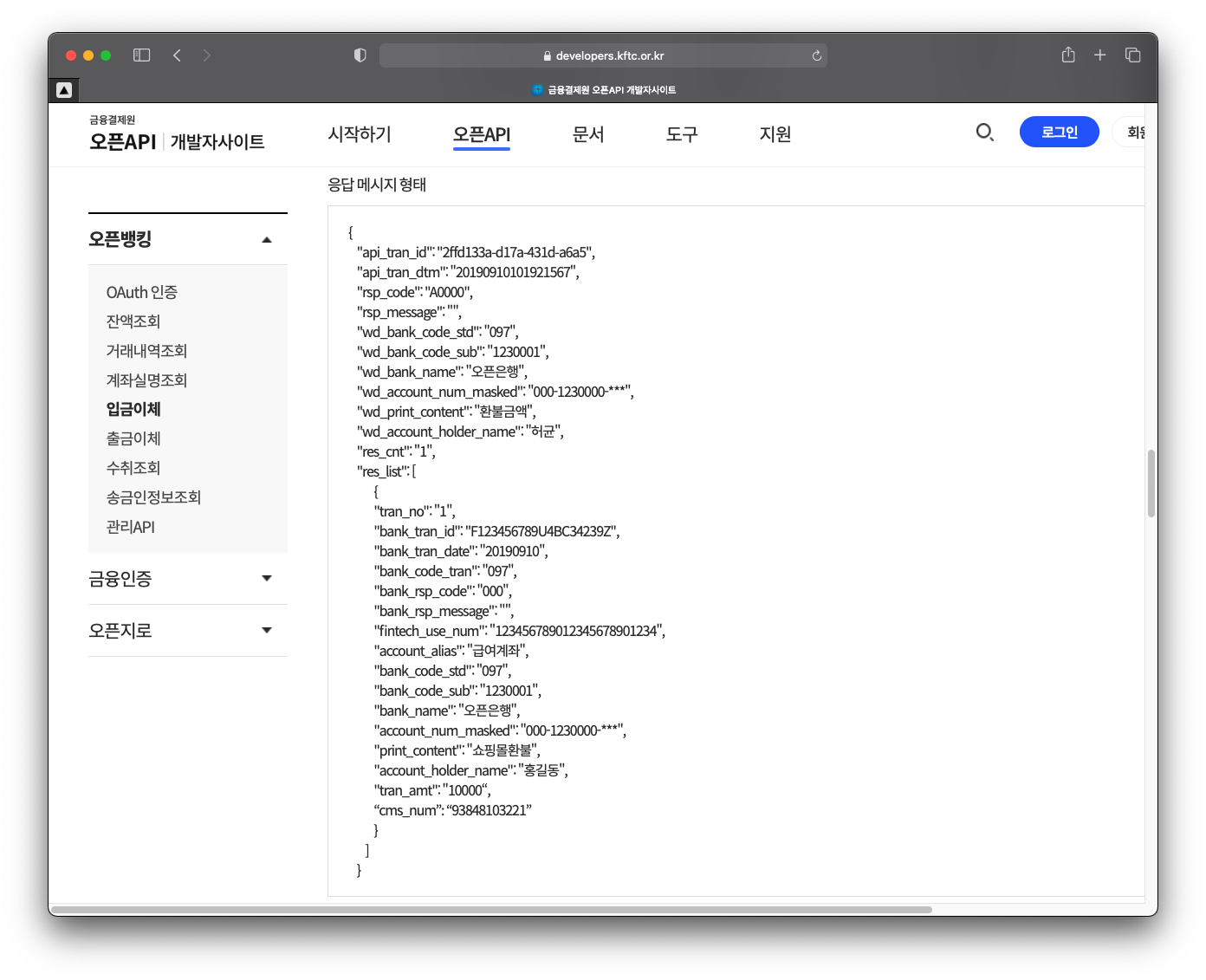This screenshot has height=980, width=1206.
Task: Click the 오픈뱅킹 section heading
Action: point(120,239)
